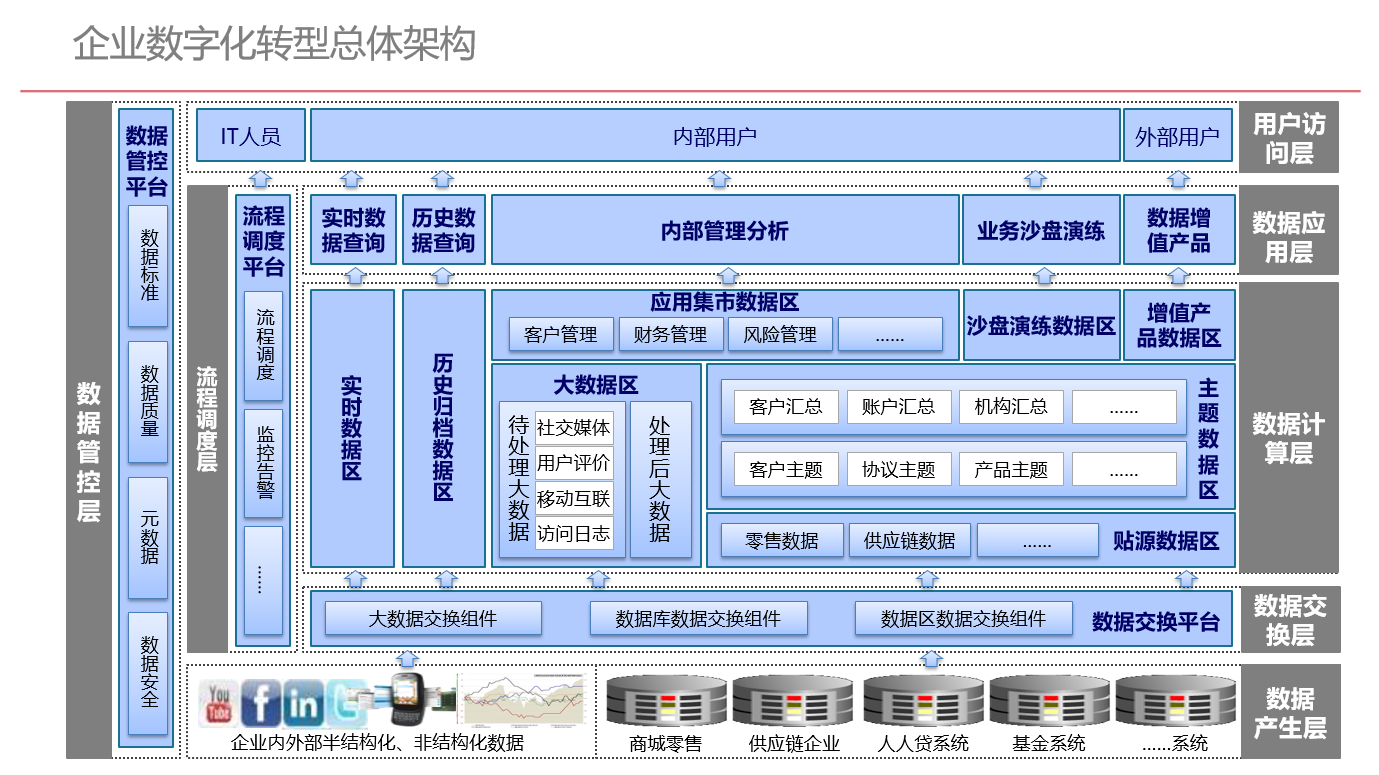This screenshot has height=775, width=1379.
Task: Click the 大数据交换组件 box
Action: coord(433,618)
